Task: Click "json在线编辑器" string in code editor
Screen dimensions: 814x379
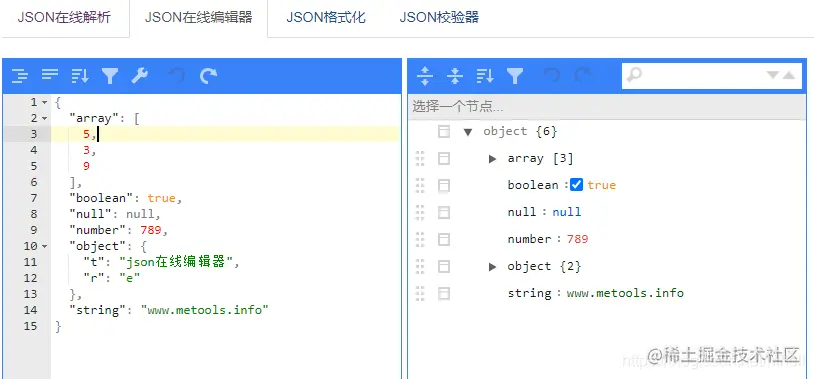Action: [176, 262]
